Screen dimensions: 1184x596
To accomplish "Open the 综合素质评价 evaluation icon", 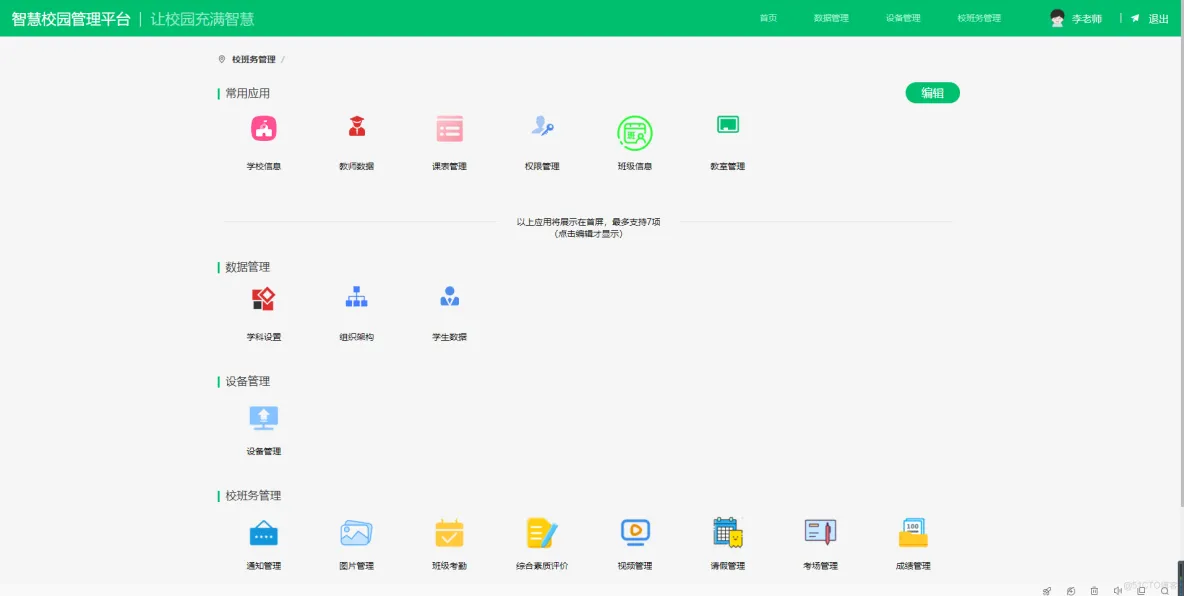I will click(x=542, y=533).
